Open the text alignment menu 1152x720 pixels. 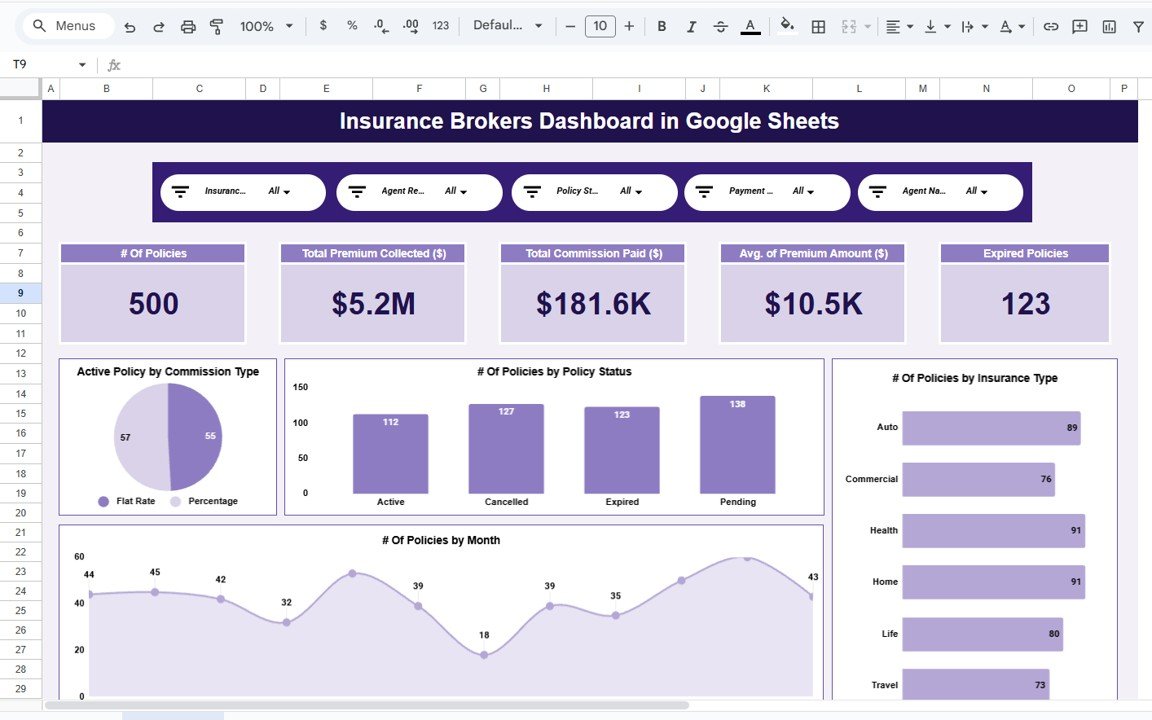[894, 26]
